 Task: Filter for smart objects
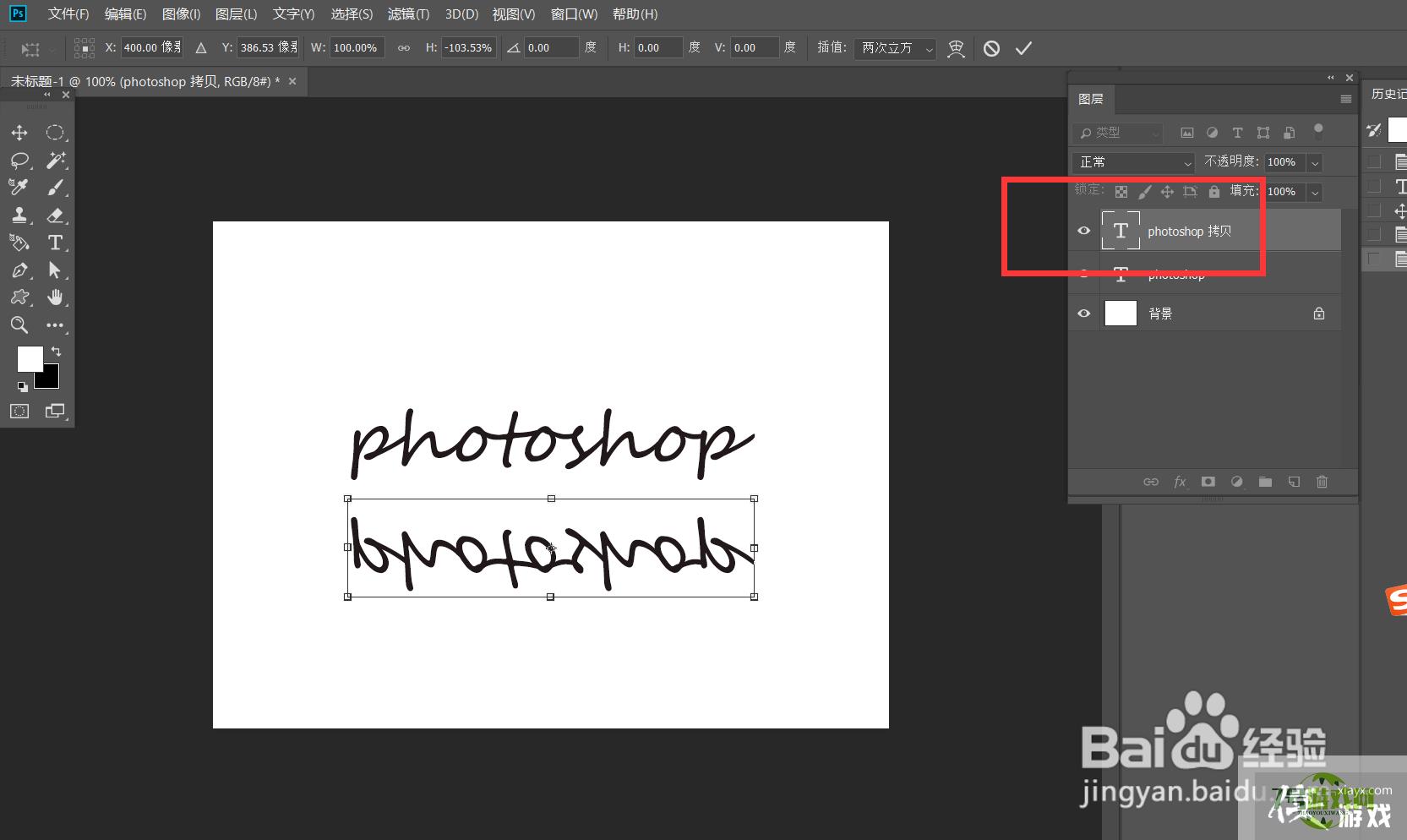[x=1289, y=133]
